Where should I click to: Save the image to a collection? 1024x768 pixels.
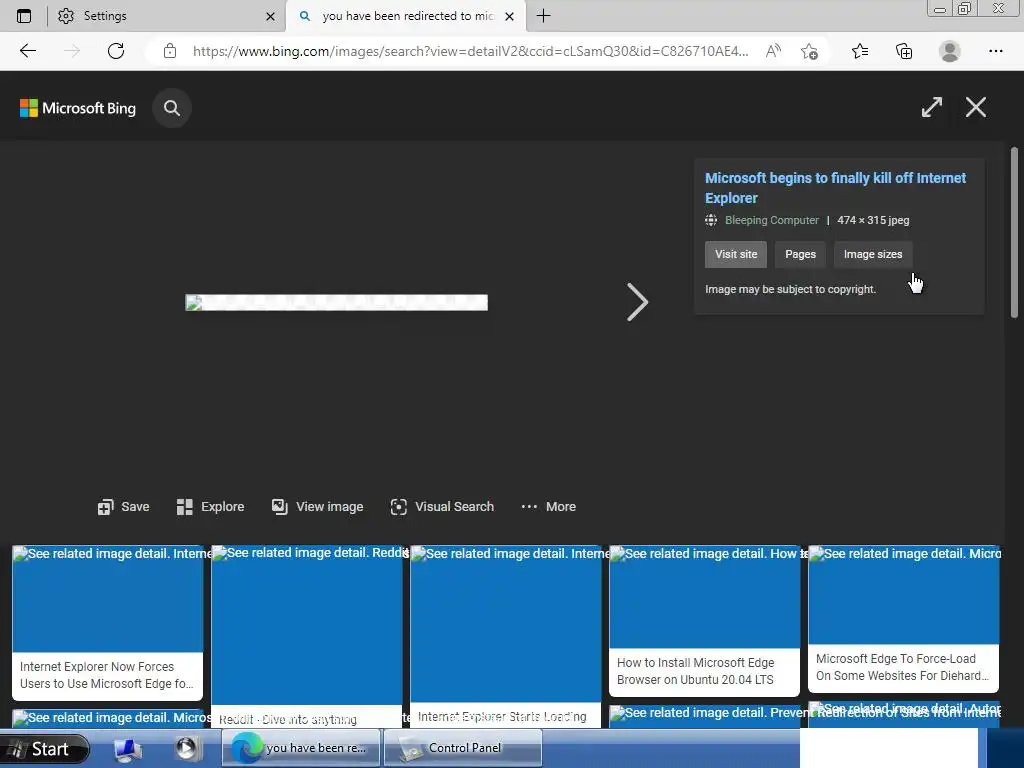[123, 507]
